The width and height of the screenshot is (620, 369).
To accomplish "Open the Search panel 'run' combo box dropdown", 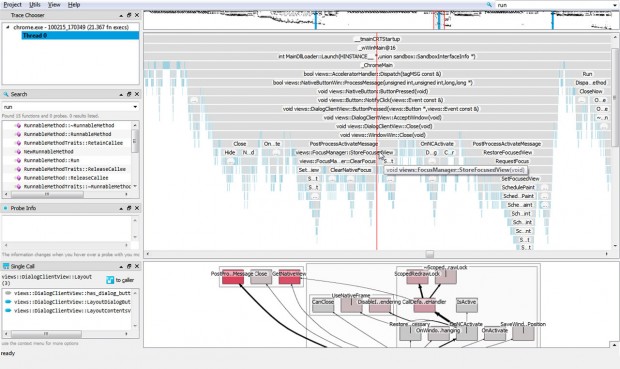I will pyautogui.click(x=135, y=107).
